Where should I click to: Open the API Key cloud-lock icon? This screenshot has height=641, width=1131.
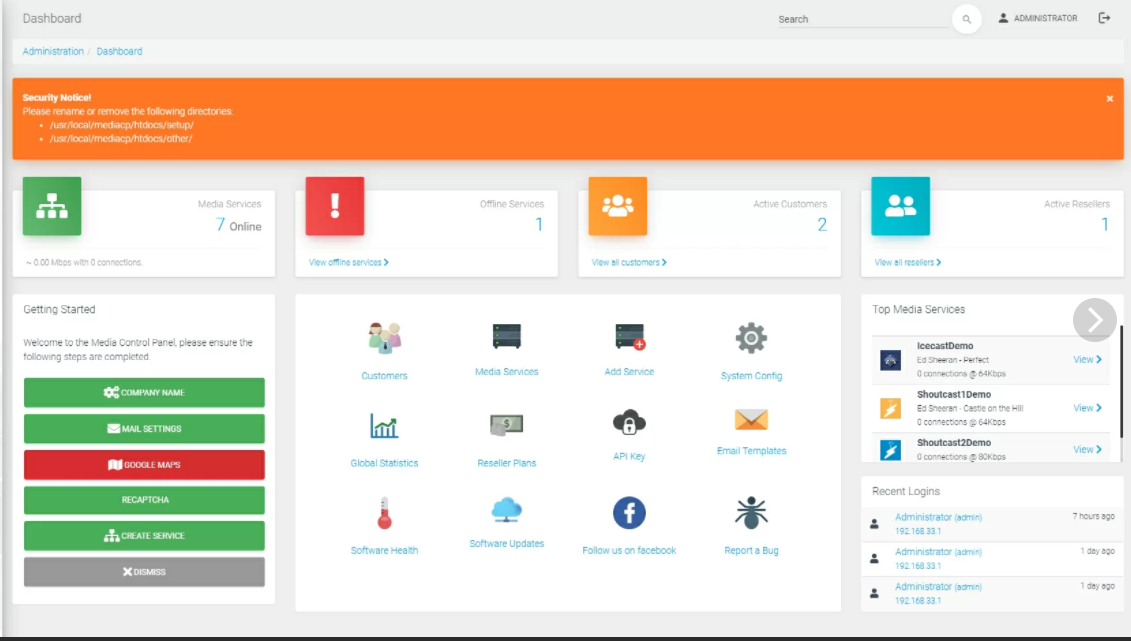point(629,422)
